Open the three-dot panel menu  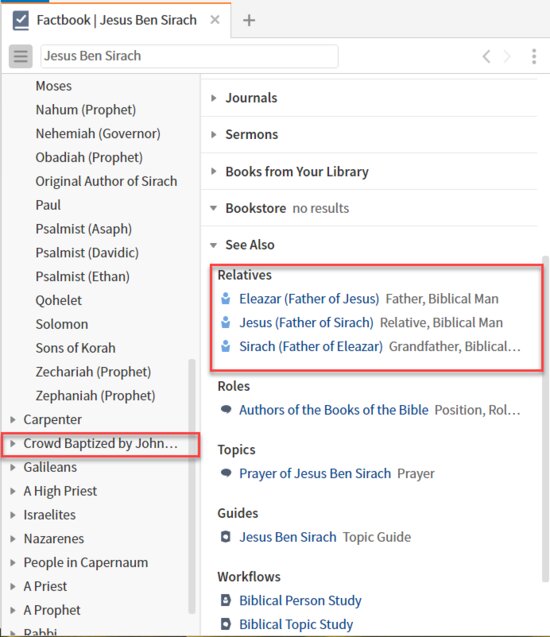click(x=534, y=56)
